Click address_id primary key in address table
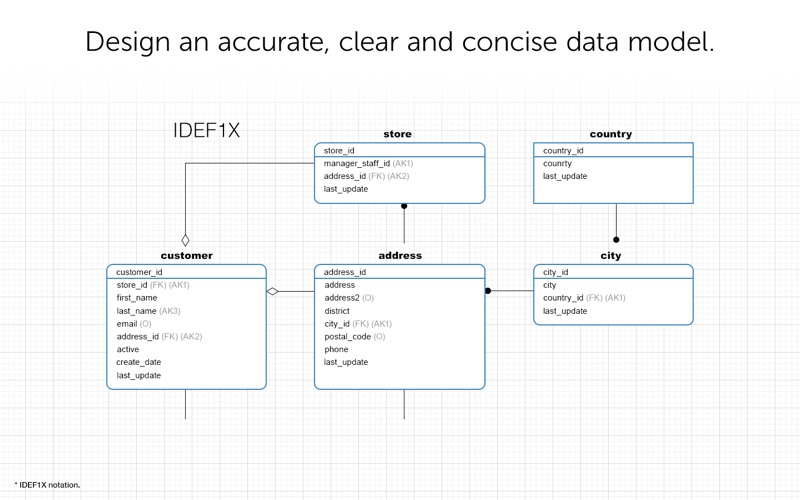The image size is (800, 500). [344, 272]
